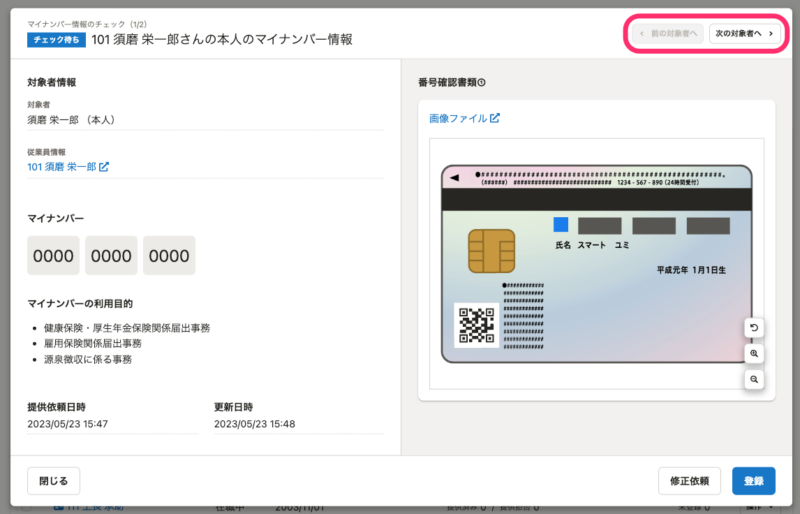Click the チェック待ち status badge

pyautogui.click(x=56, y=40)
